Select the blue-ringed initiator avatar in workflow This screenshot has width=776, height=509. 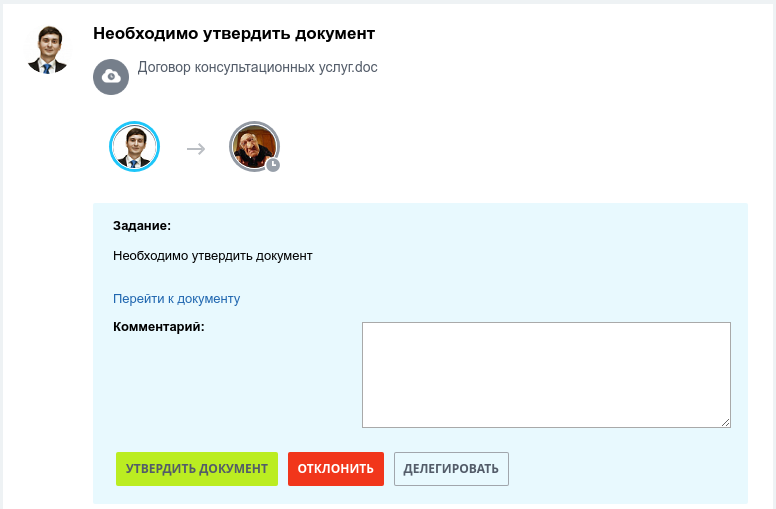pyautogui.click(x=134, y=147)
